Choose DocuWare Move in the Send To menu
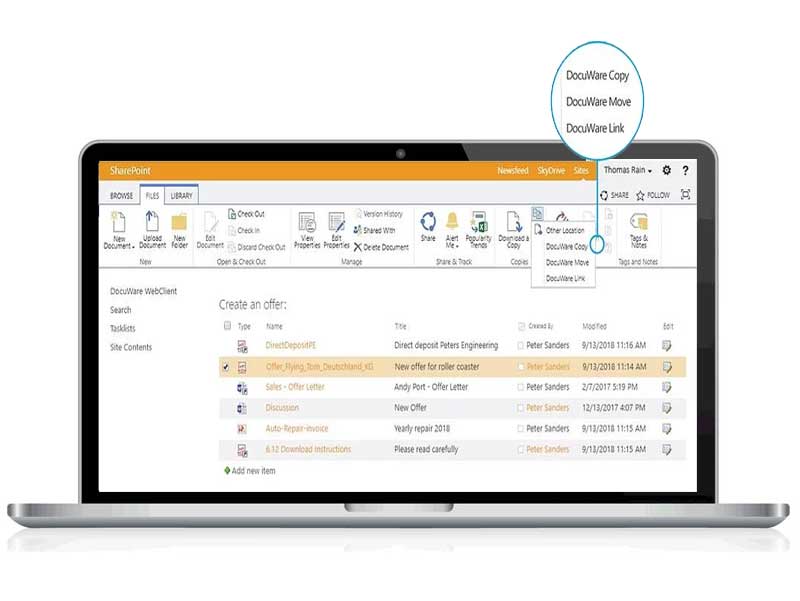This screenshot has height=601, width=800. (567, 263)
